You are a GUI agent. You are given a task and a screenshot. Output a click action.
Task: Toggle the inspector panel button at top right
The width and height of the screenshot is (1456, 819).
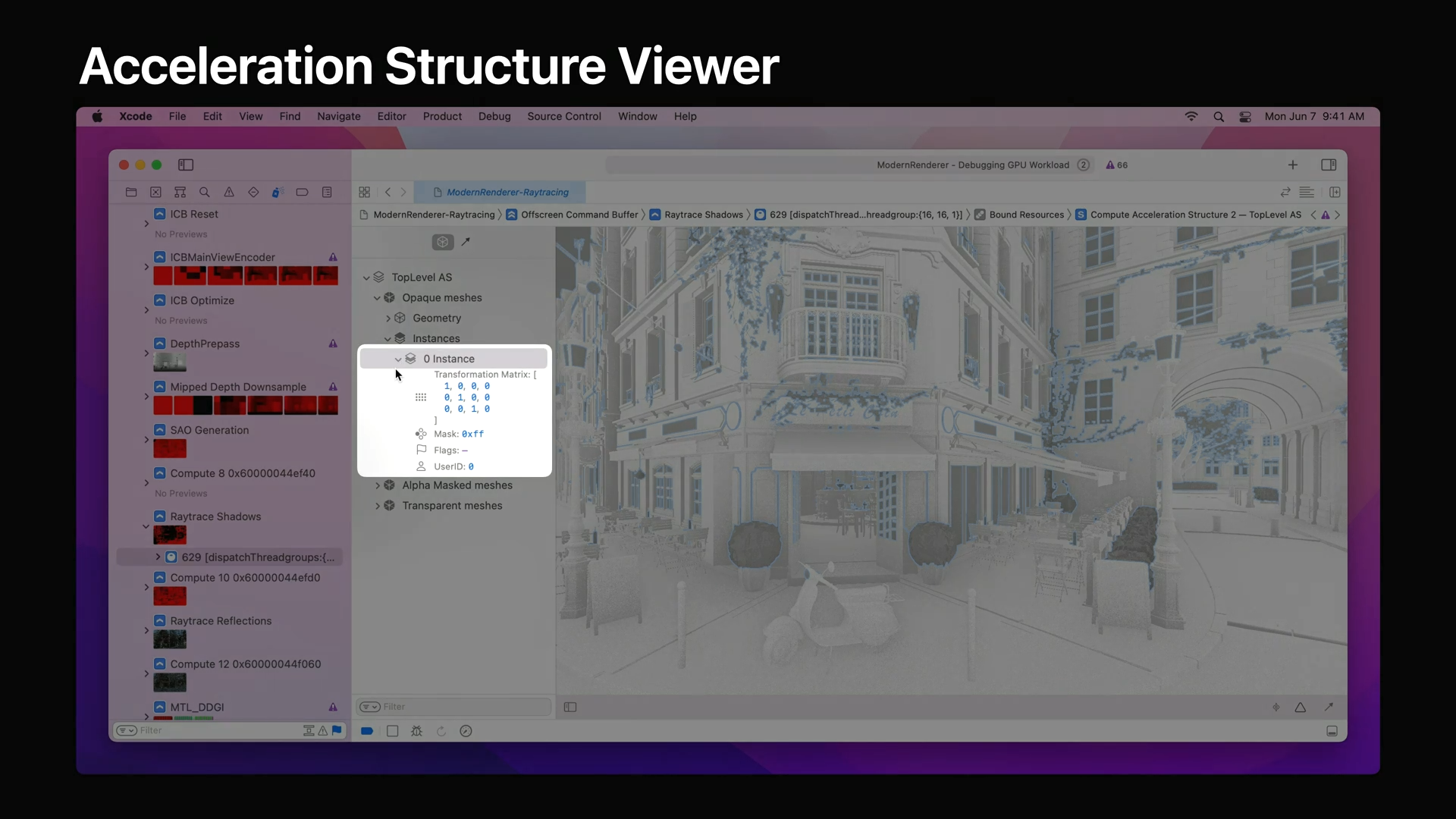pos(1329,165)
